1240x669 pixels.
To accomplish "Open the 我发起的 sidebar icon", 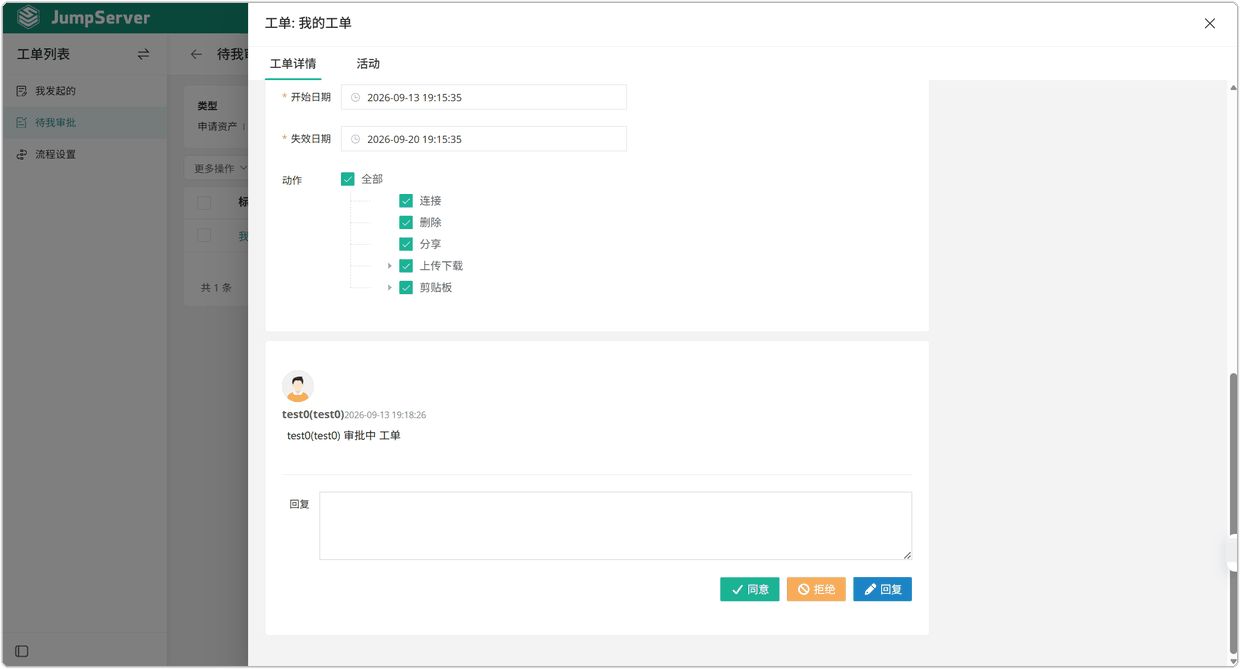I will pyautogui.click(x=22, y=91).
